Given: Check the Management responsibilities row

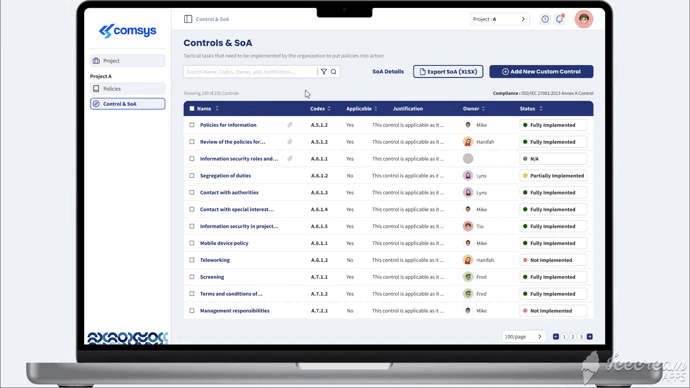Looking at the screenshot, I should pyautogui.click(x=192, y=311).
